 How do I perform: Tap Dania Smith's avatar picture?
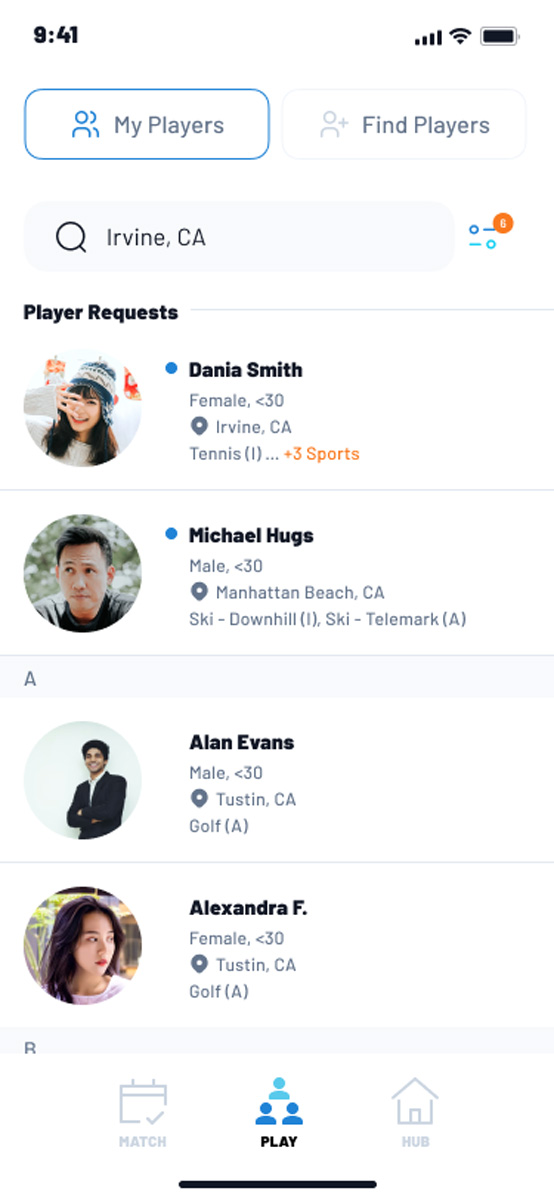tap(83, 408)
